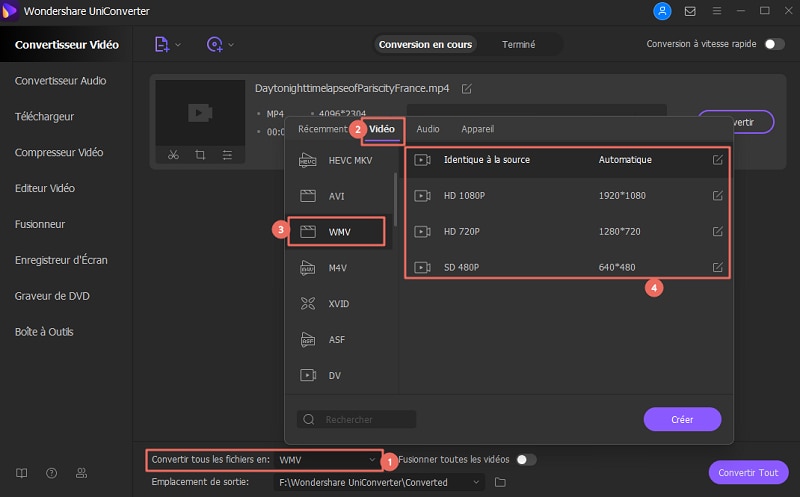This screenshot has width=800, height=497.
Task: Select the DV format
Action: (x=339, y=376)
